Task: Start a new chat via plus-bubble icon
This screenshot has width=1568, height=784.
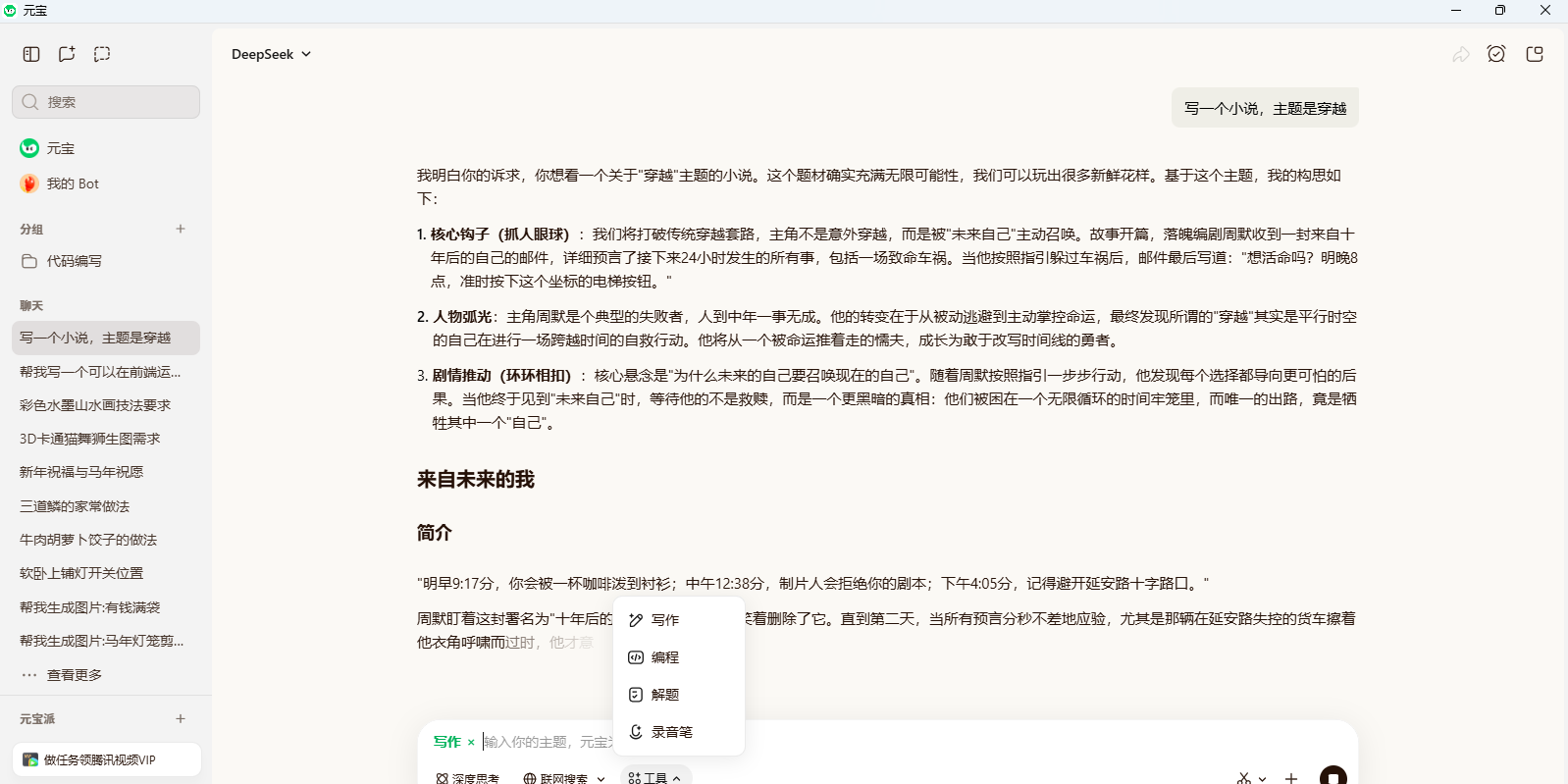Action: coord(67,54)
